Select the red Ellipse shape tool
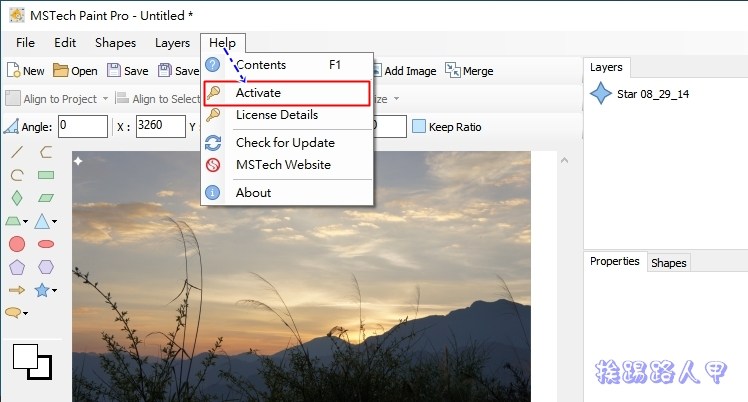The image size is (748, 402). 46,244
